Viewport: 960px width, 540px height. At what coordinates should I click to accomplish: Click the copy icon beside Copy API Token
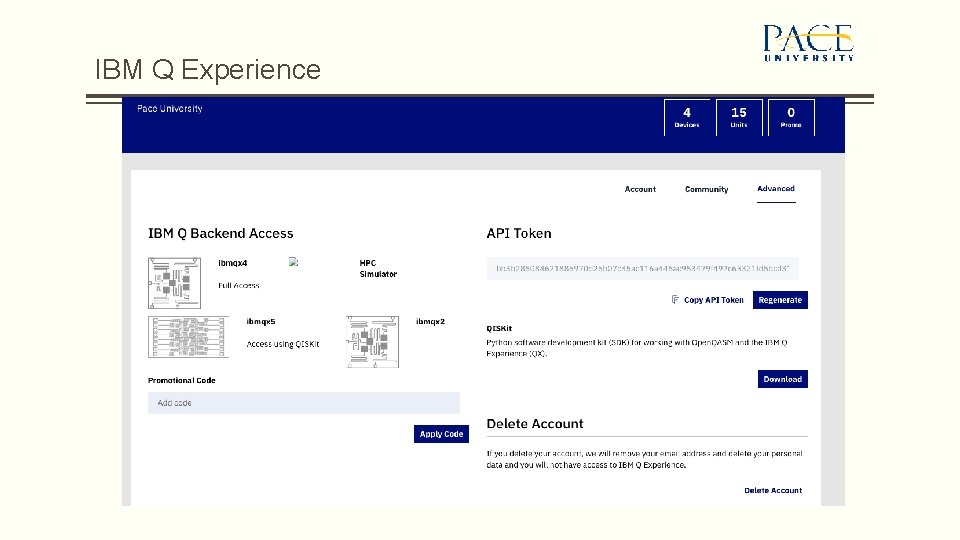(675, 299)
